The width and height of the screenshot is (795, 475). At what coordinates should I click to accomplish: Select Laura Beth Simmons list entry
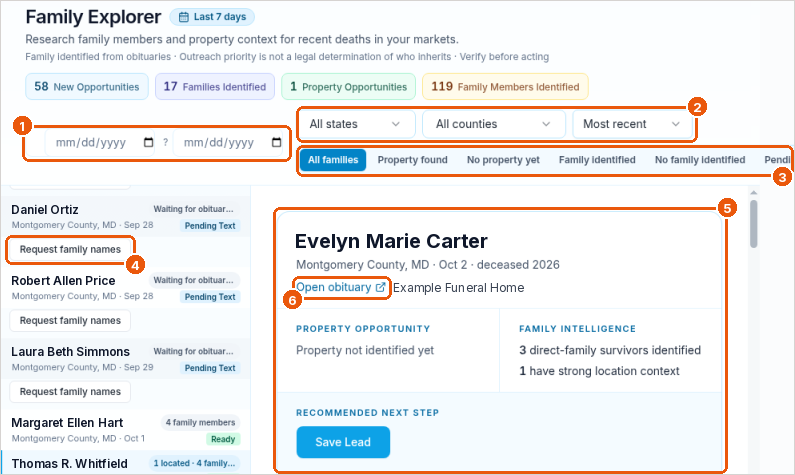click(125, 358)
